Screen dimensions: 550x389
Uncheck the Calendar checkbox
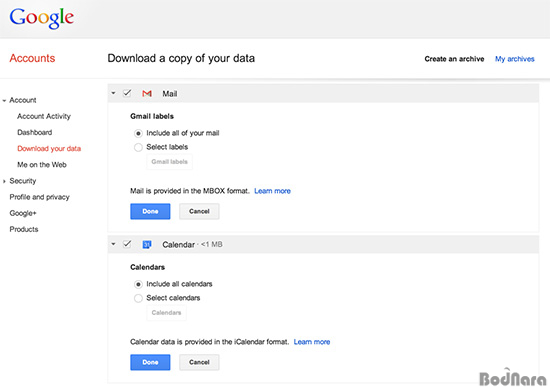pyautogui.click(x=127, y=244)
